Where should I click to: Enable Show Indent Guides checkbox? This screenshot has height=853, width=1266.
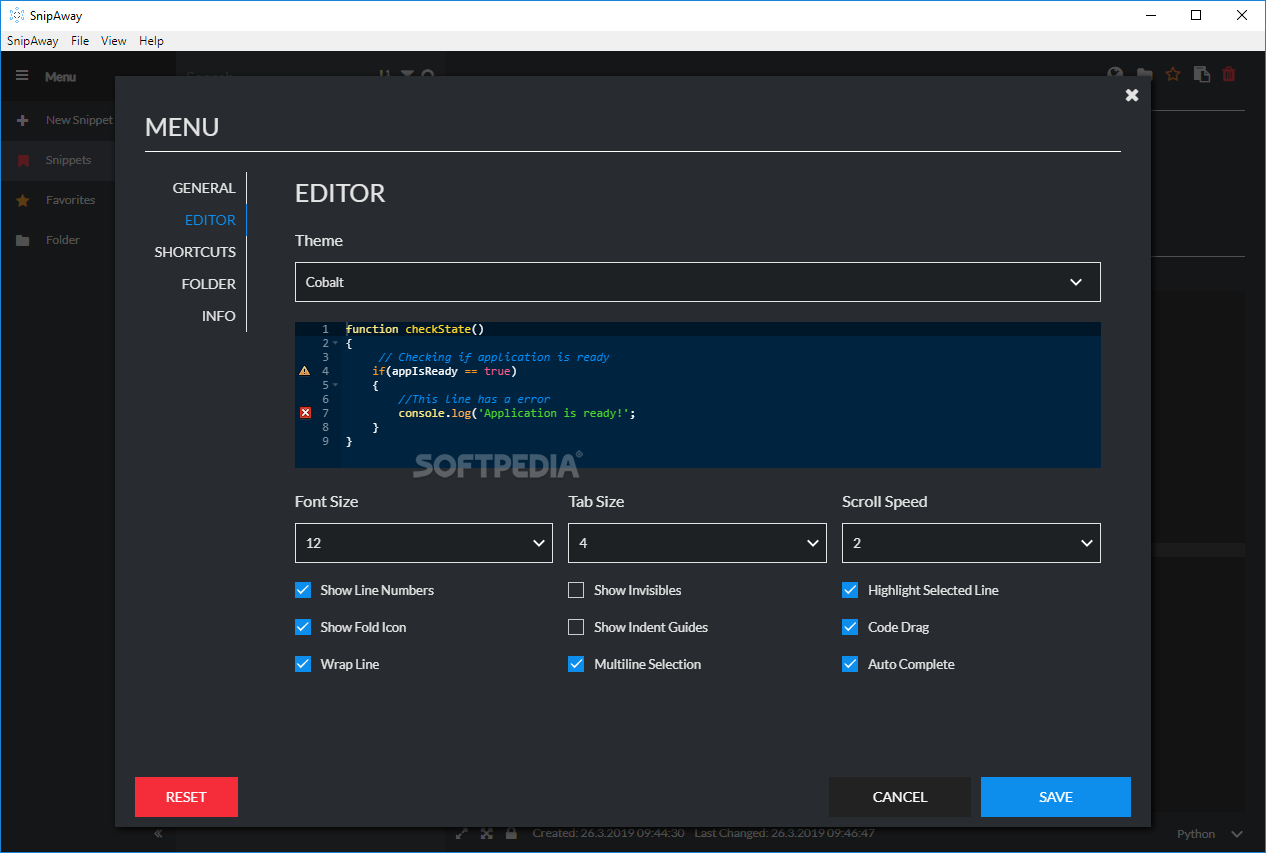[x=576, y=627]
